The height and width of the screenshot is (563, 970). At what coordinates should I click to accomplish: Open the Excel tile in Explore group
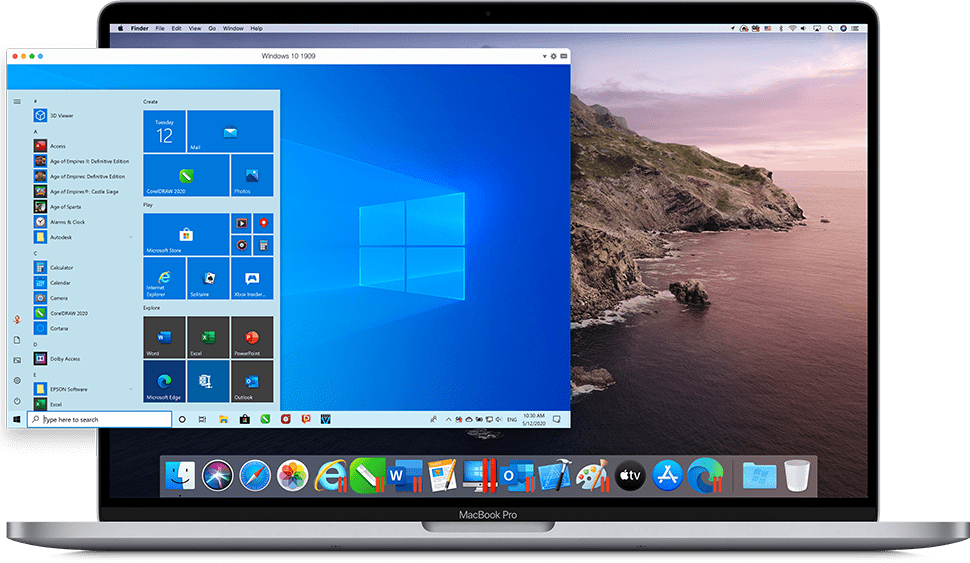pos(208,337)
